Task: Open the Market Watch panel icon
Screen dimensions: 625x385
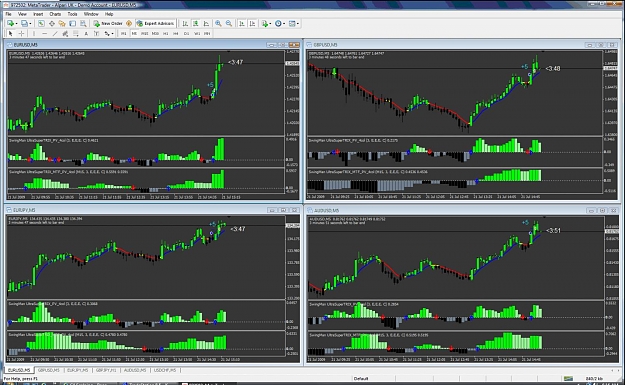Action: click(41, 24)
